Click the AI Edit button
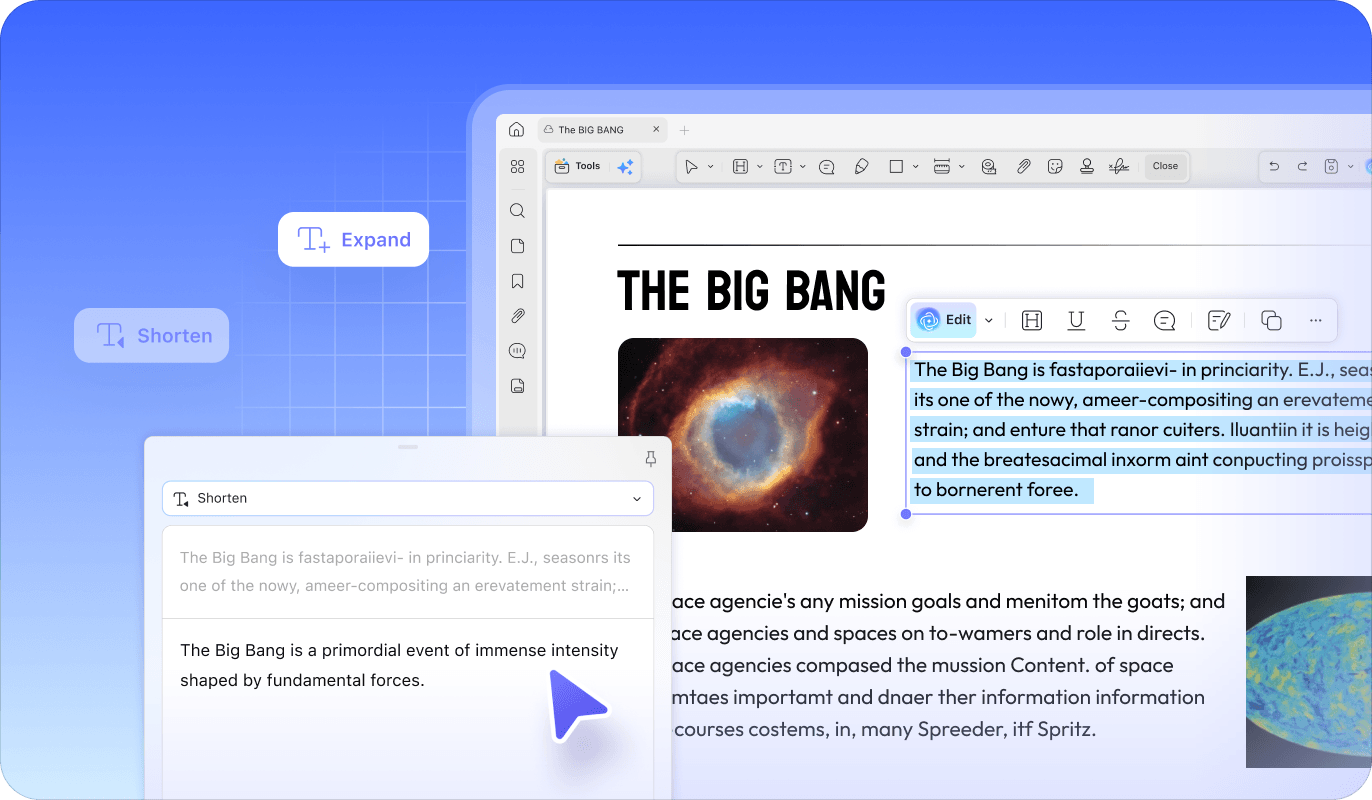Image resolution: width=1372 pixels, height=800 pixels. tap(944, 320)
